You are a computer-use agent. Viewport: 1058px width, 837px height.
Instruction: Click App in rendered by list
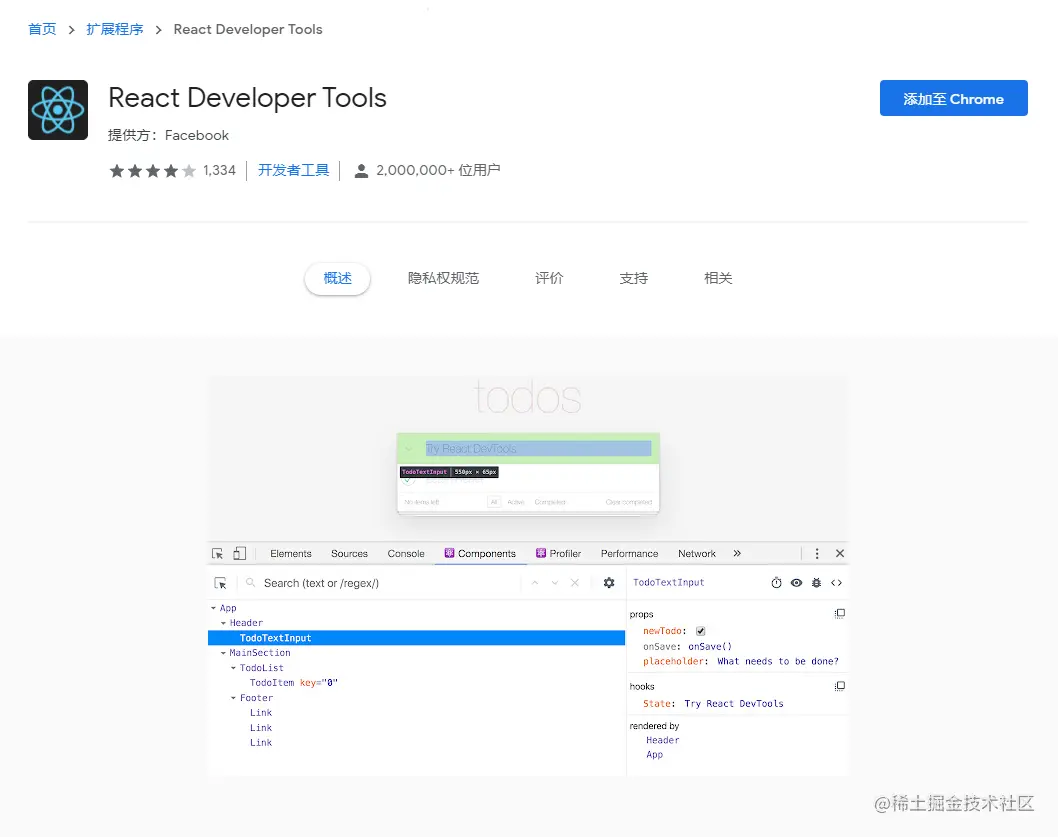[x=655, y=755]
